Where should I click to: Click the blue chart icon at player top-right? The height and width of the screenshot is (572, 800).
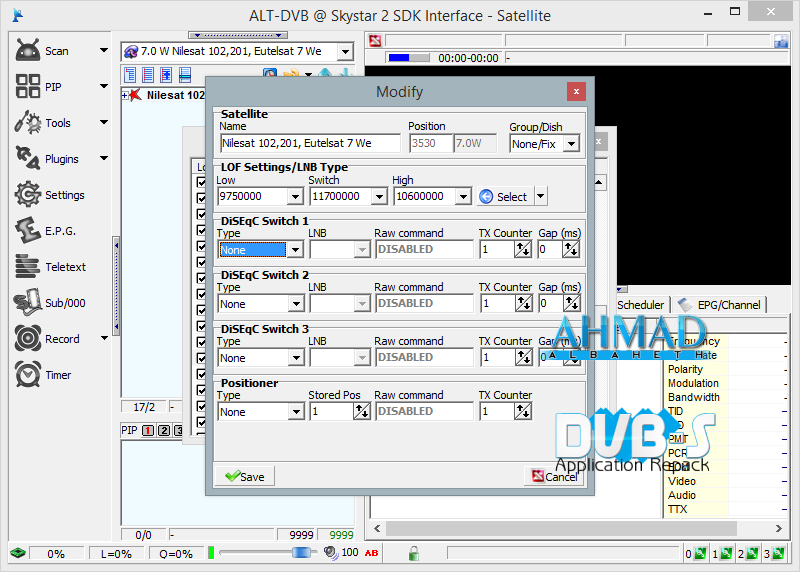pyautogui.click(x=781, y=41)
